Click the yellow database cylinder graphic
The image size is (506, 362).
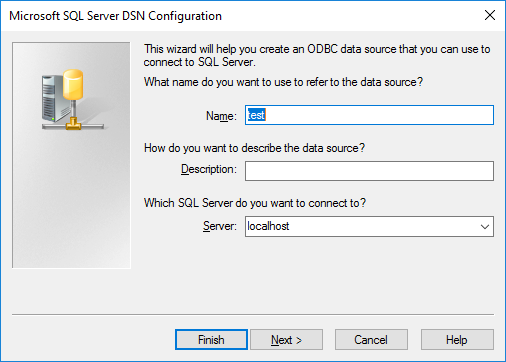click(73, 85)
